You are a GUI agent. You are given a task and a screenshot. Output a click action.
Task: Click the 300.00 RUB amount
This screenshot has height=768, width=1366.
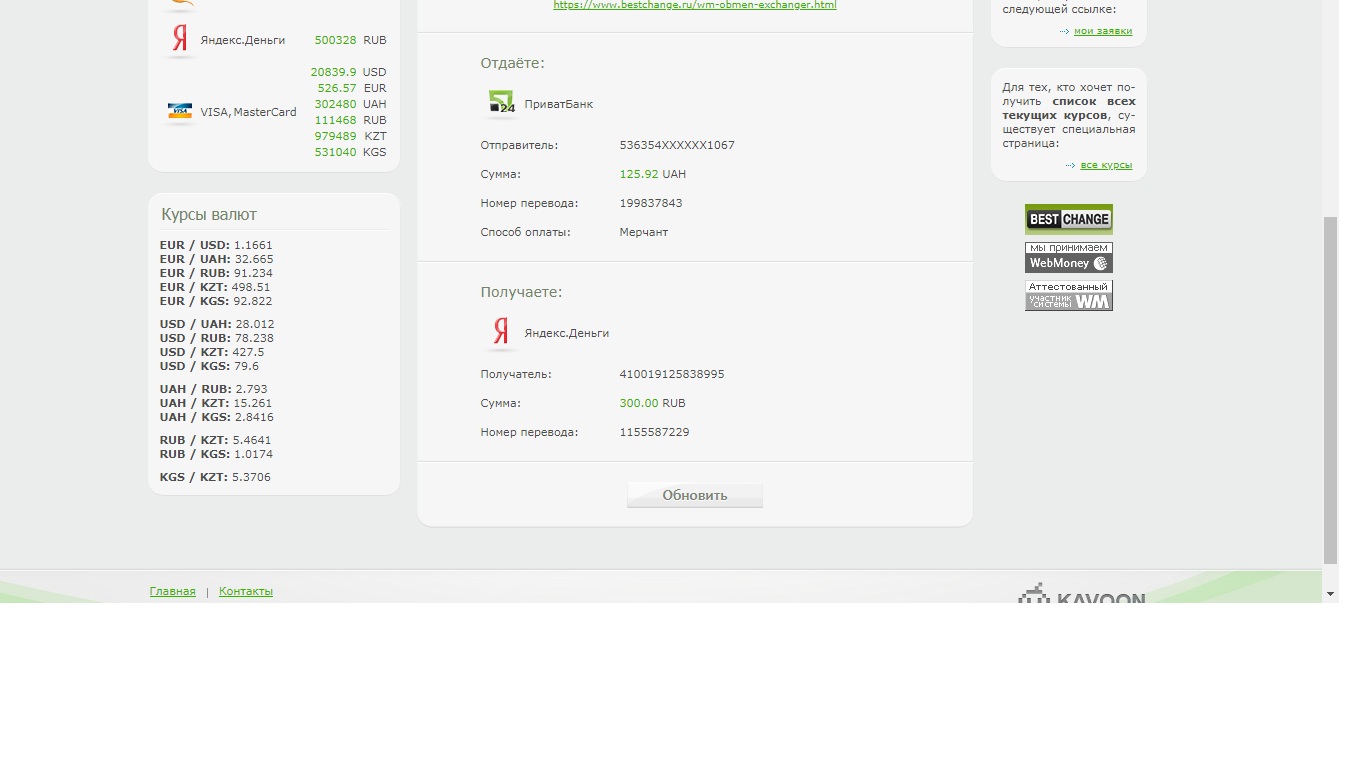653,403
